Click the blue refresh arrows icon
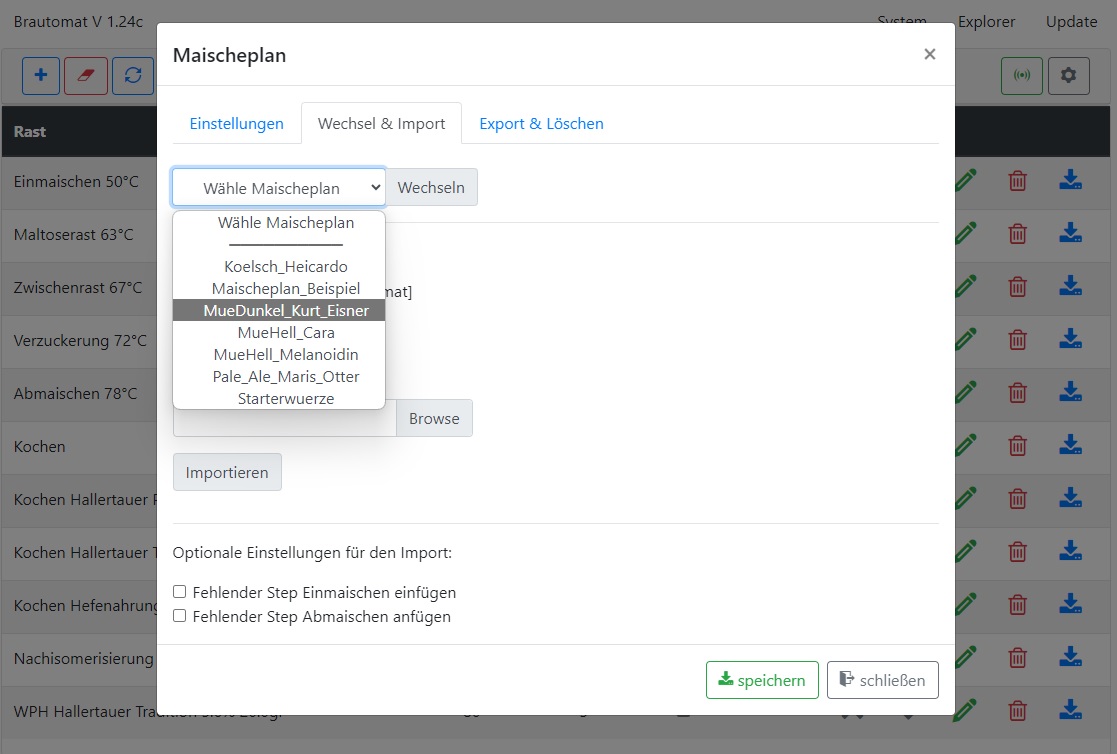 133,76
